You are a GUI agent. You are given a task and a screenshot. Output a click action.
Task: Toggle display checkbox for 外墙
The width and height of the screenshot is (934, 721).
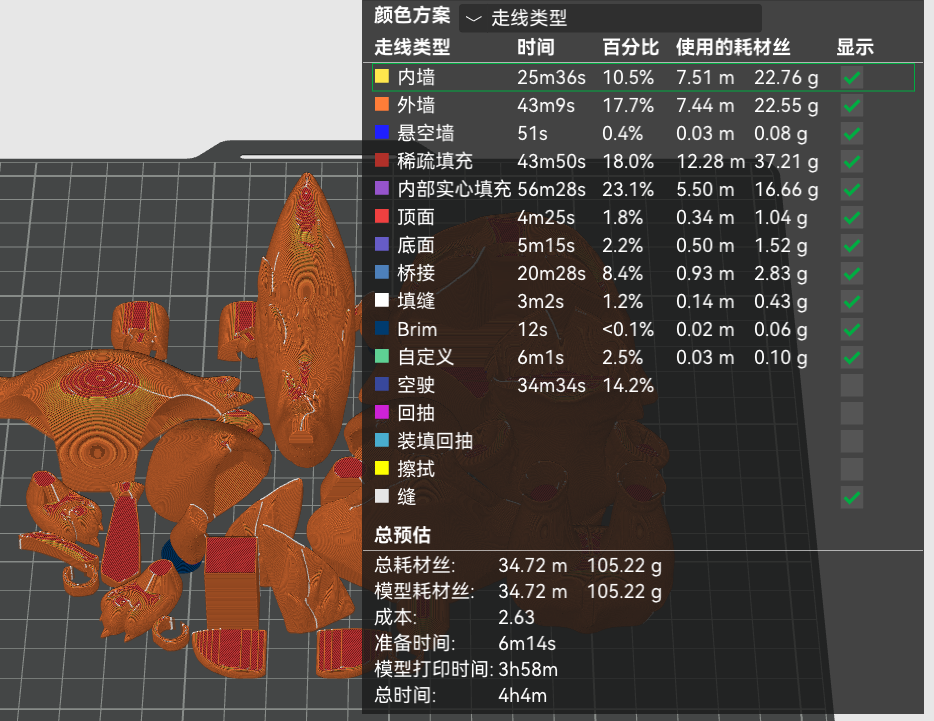click(852, 105)
